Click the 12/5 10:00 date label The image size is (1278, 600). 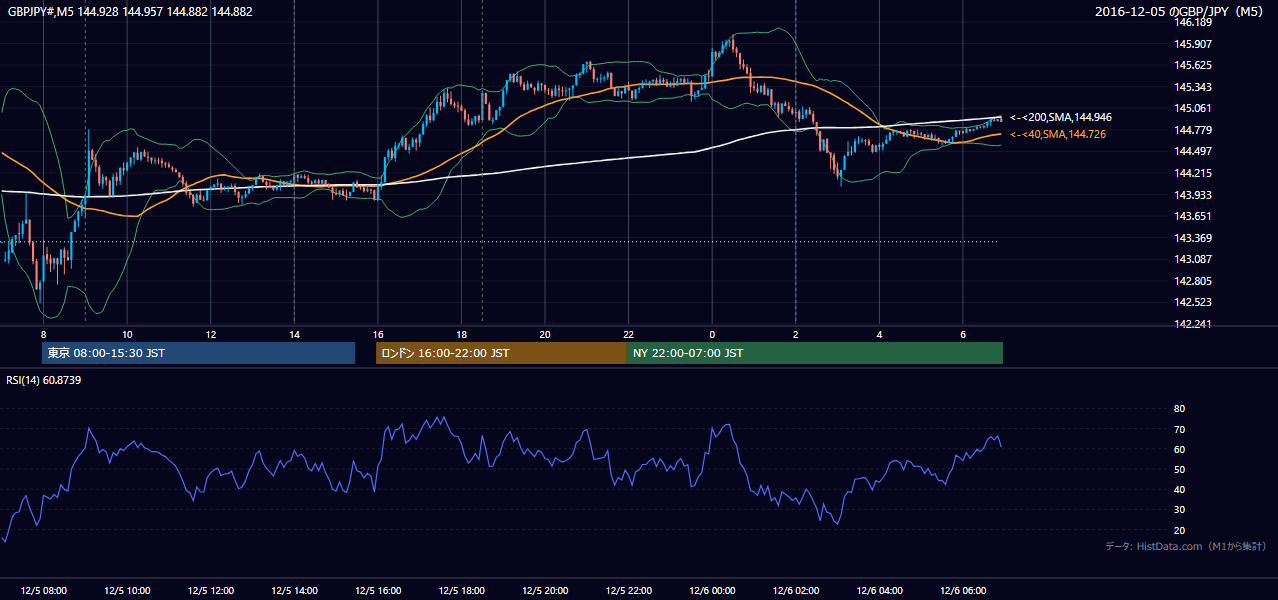tap(127, 591)
